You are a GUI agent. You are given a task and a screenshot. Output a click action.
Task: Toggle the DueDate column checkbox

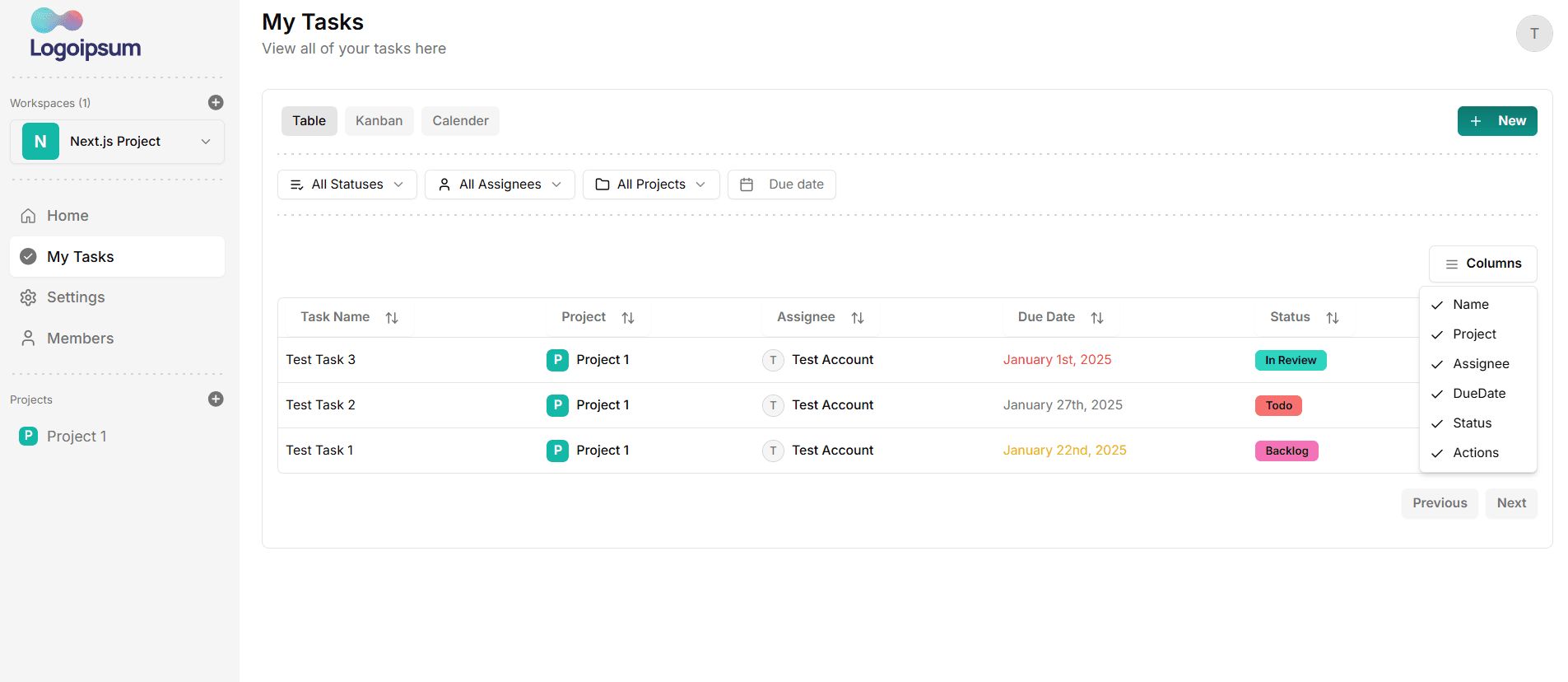point(1478,394)
